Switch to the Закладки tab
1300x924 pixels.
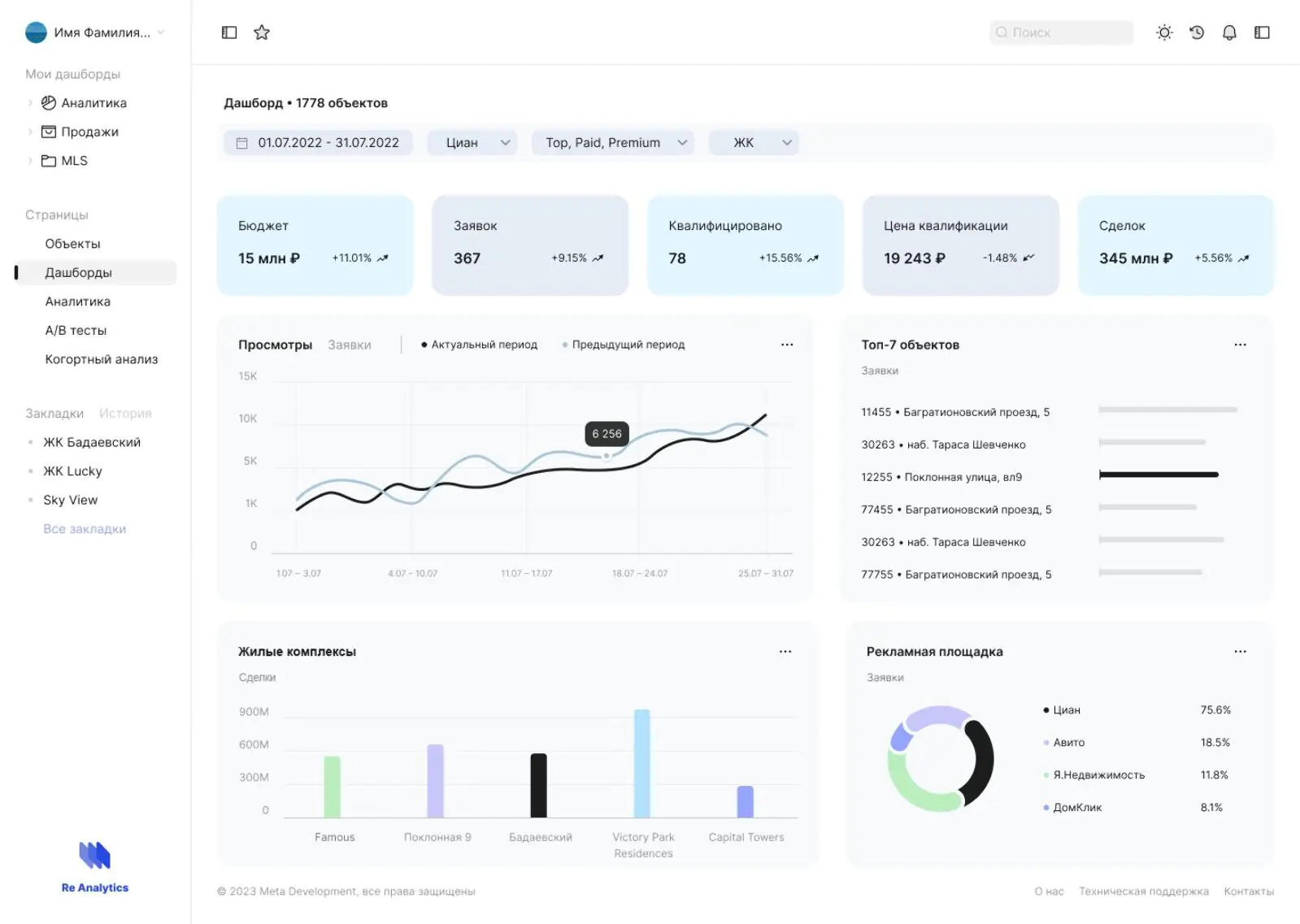54,414
